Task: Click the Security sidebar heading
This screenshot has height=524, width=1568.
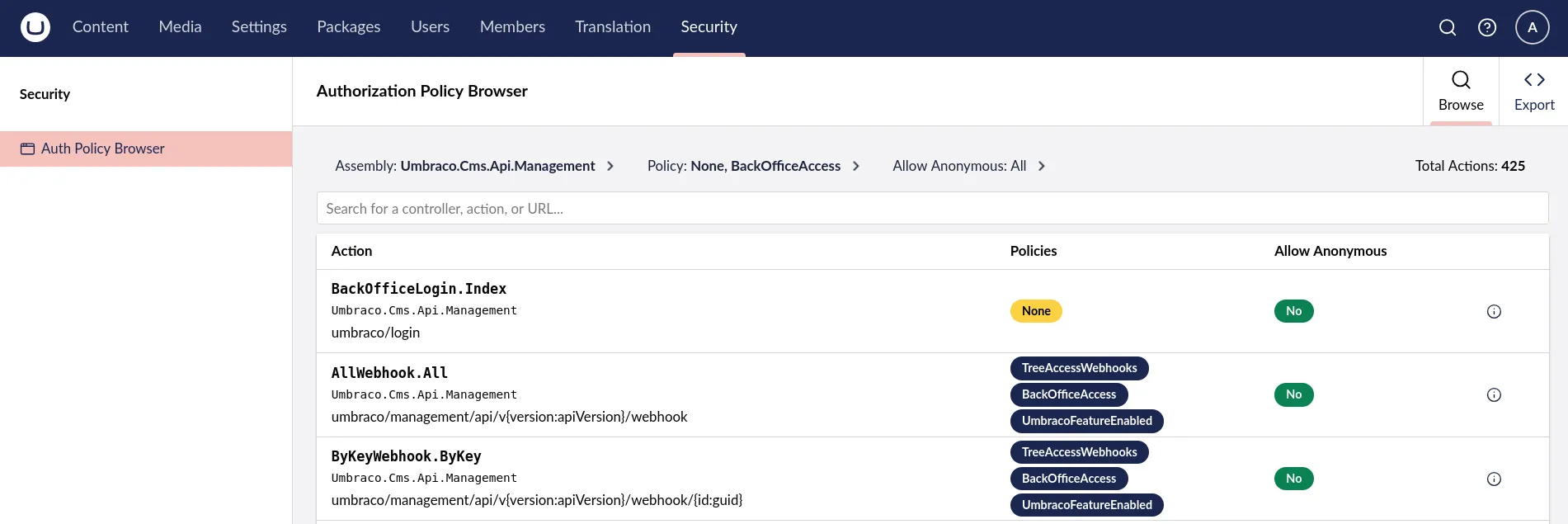Action: [45, 94]
